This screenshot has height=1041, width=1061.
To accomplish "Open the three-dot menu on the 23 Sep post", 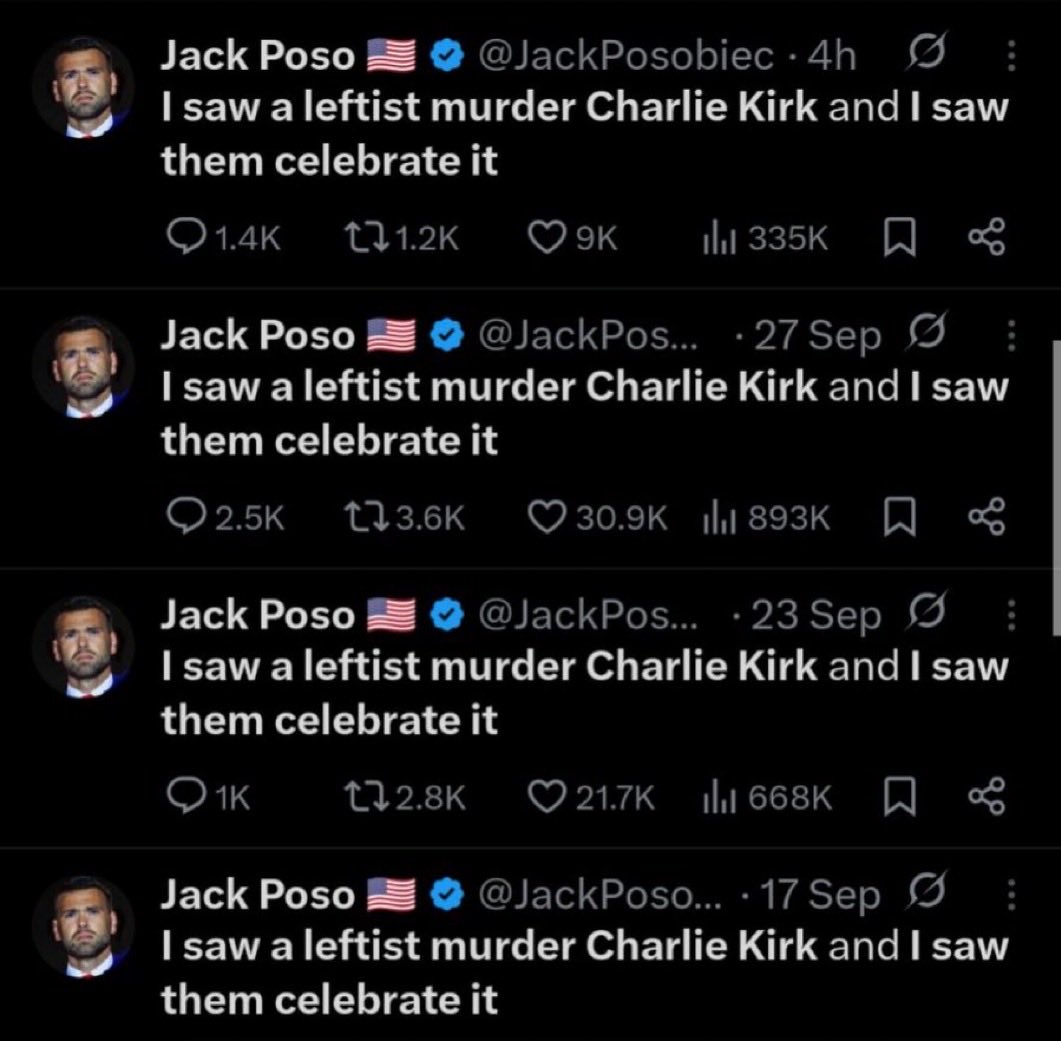I will click(x=1010, y=616).
